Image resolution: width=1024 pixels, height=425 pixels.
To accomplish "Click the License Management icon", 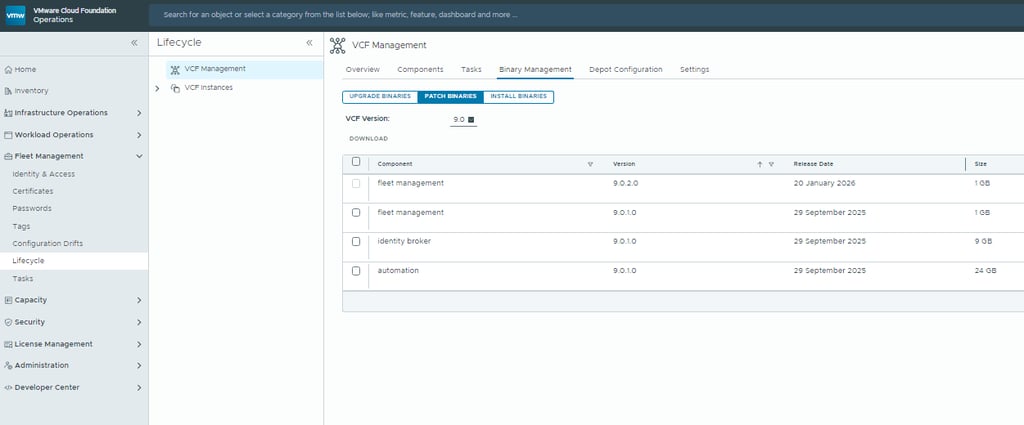I will click(8, 344).
